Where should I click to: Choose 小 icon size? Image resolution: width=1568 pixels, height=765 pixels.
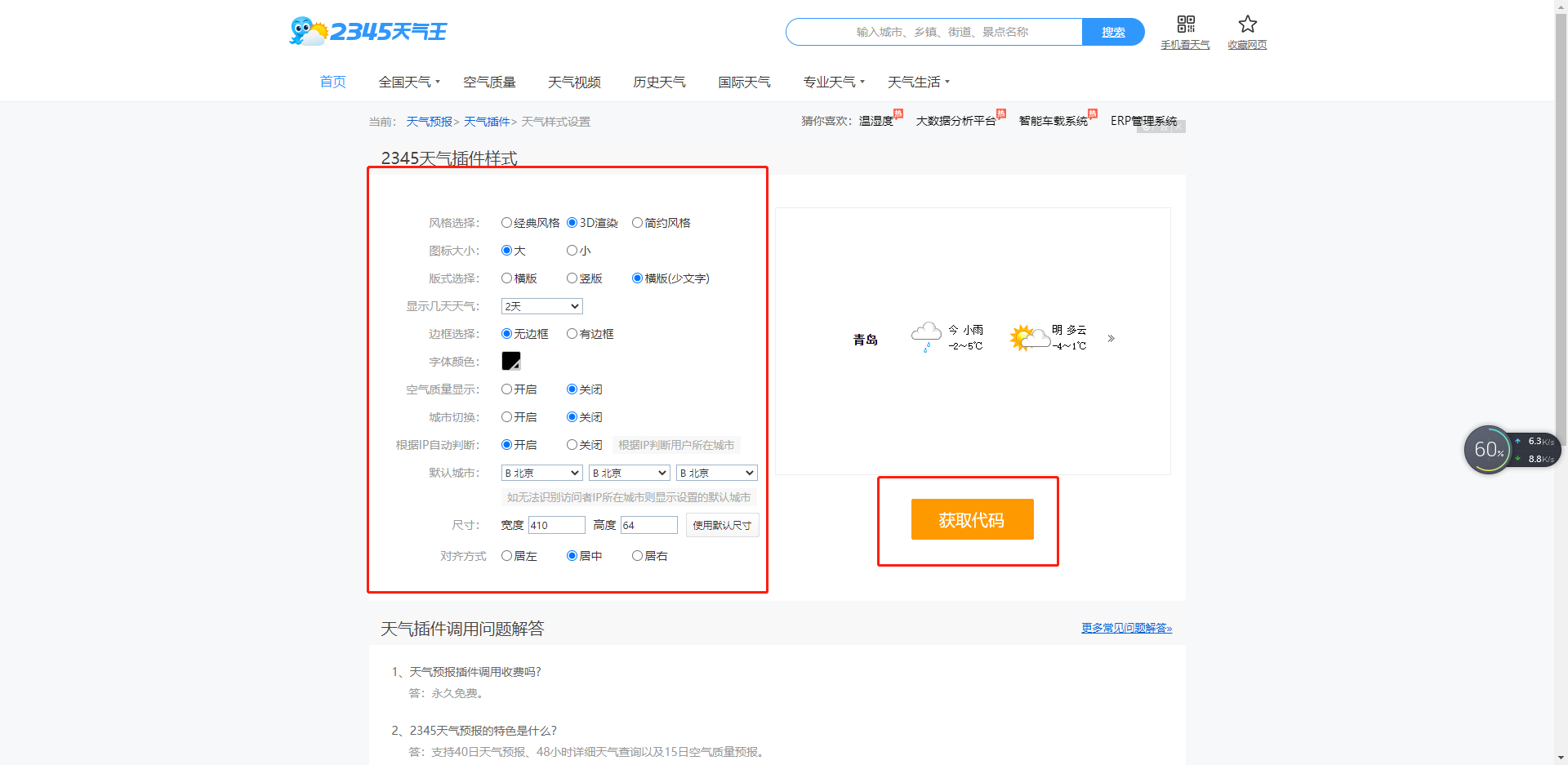pyautogui.click(x=572, y=251)
